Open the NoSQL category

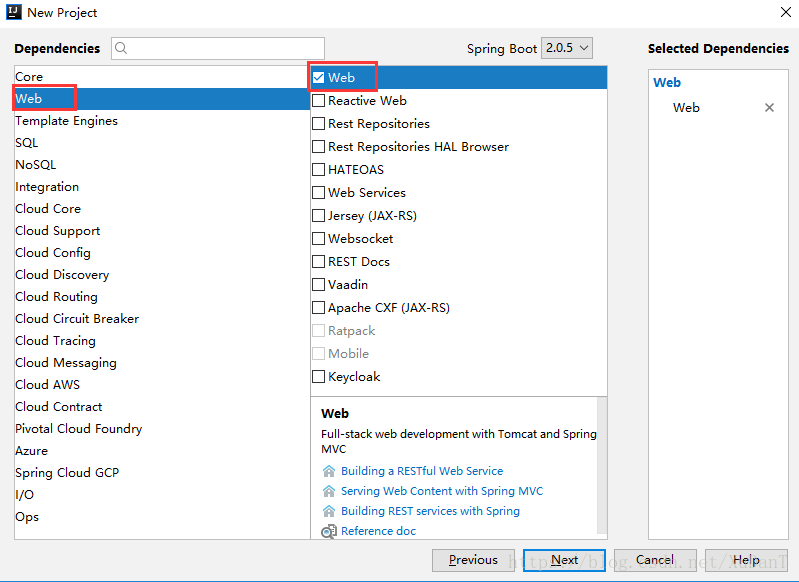(x=162, y=165)
